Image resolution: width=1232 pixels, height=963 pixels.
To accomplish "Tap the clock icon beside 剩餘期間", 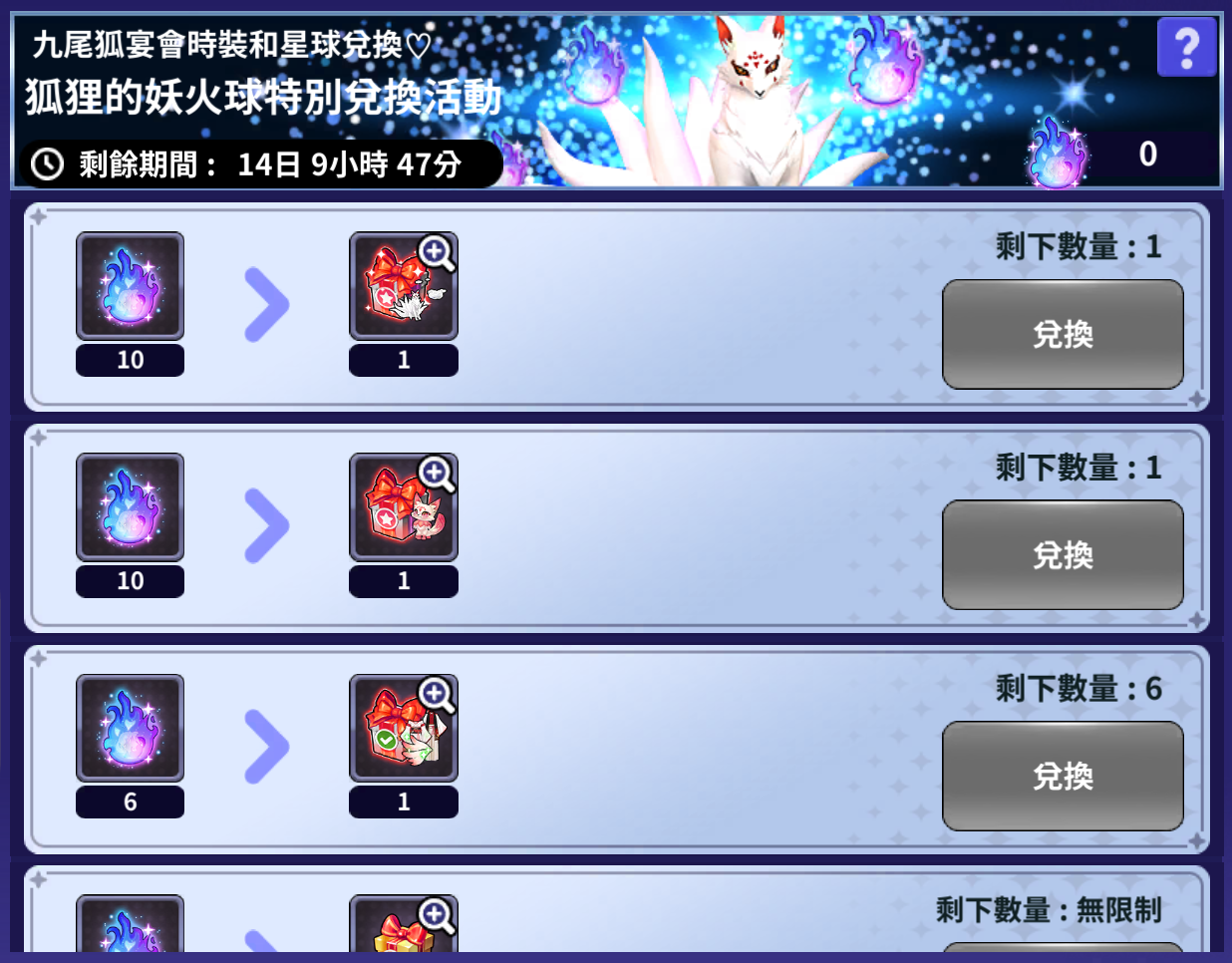I will coord(47,163).
